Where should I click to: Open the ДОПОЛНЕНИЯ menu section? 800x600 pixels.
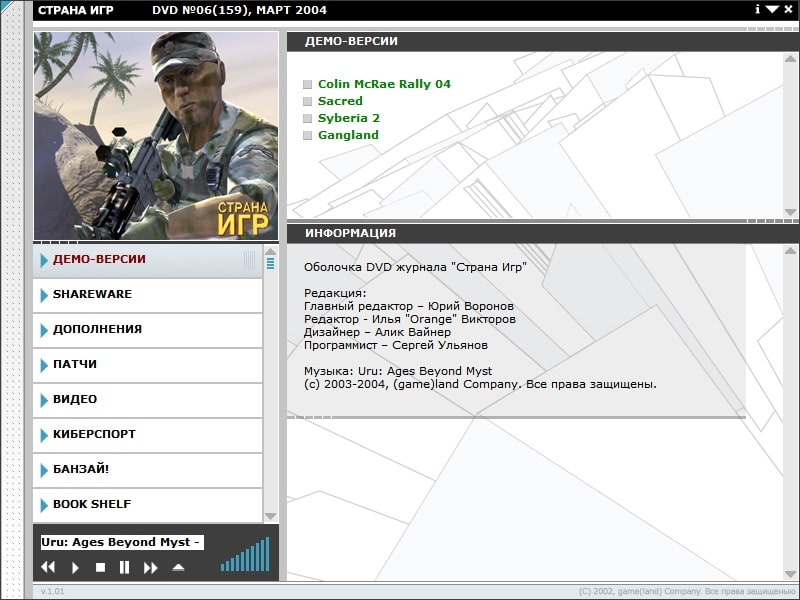tap(148, 331)
